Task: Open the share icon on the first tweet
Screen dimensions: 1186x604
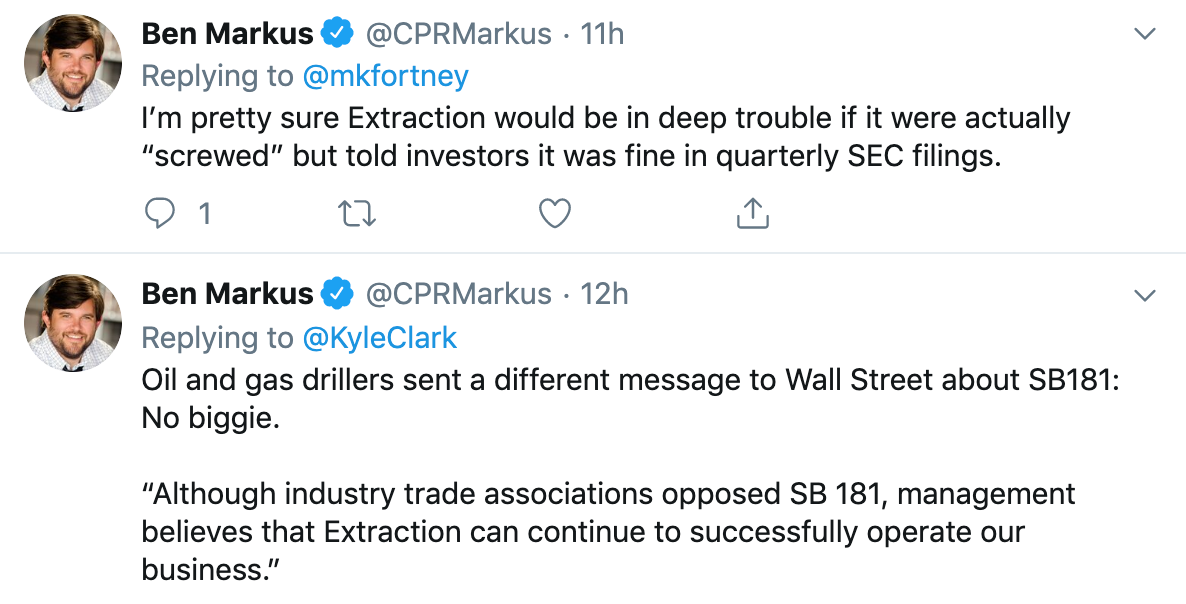Action: coord(752,213)
